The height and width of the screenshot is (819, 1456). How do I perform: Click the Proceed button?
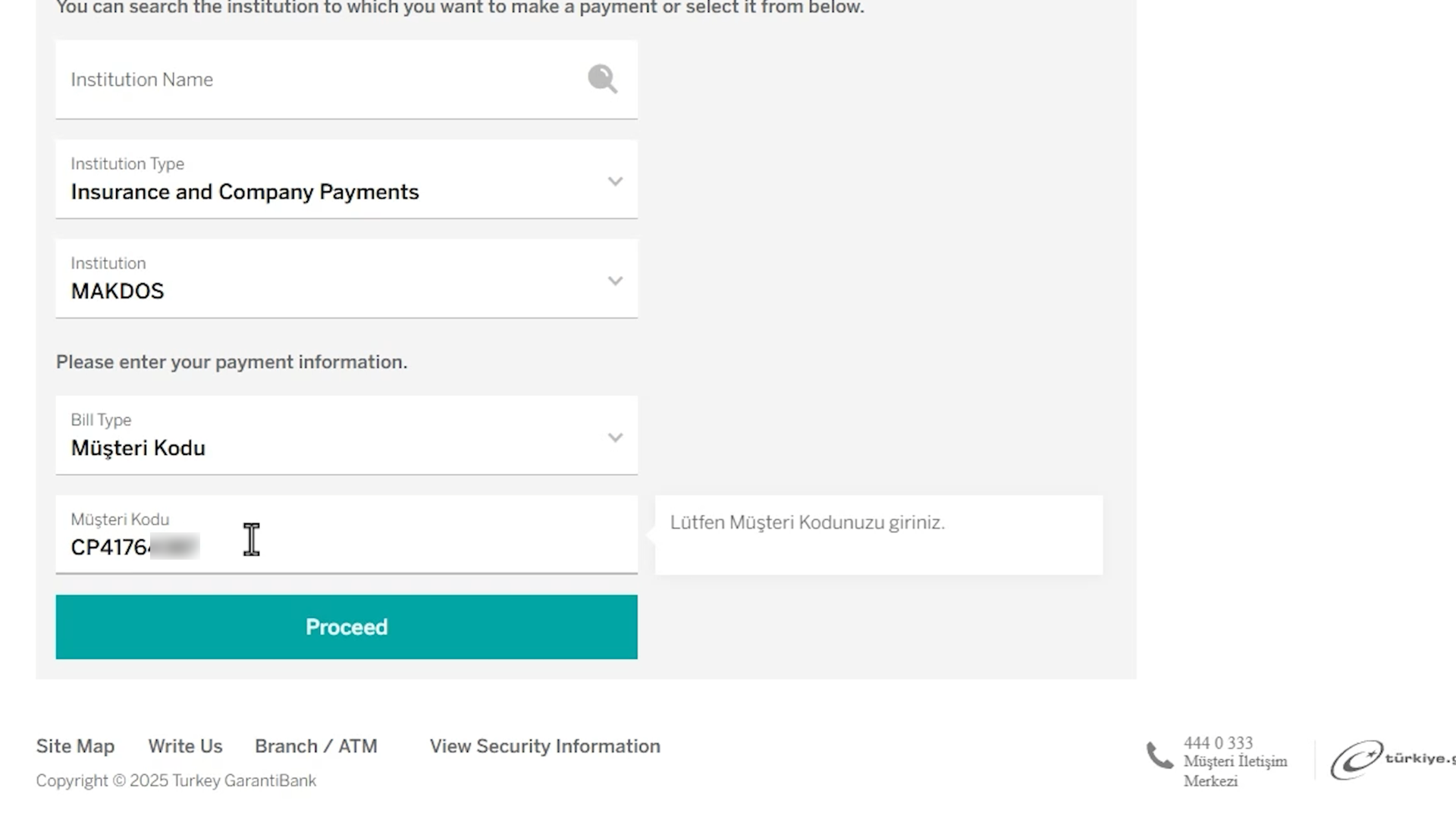click(347, 627)
